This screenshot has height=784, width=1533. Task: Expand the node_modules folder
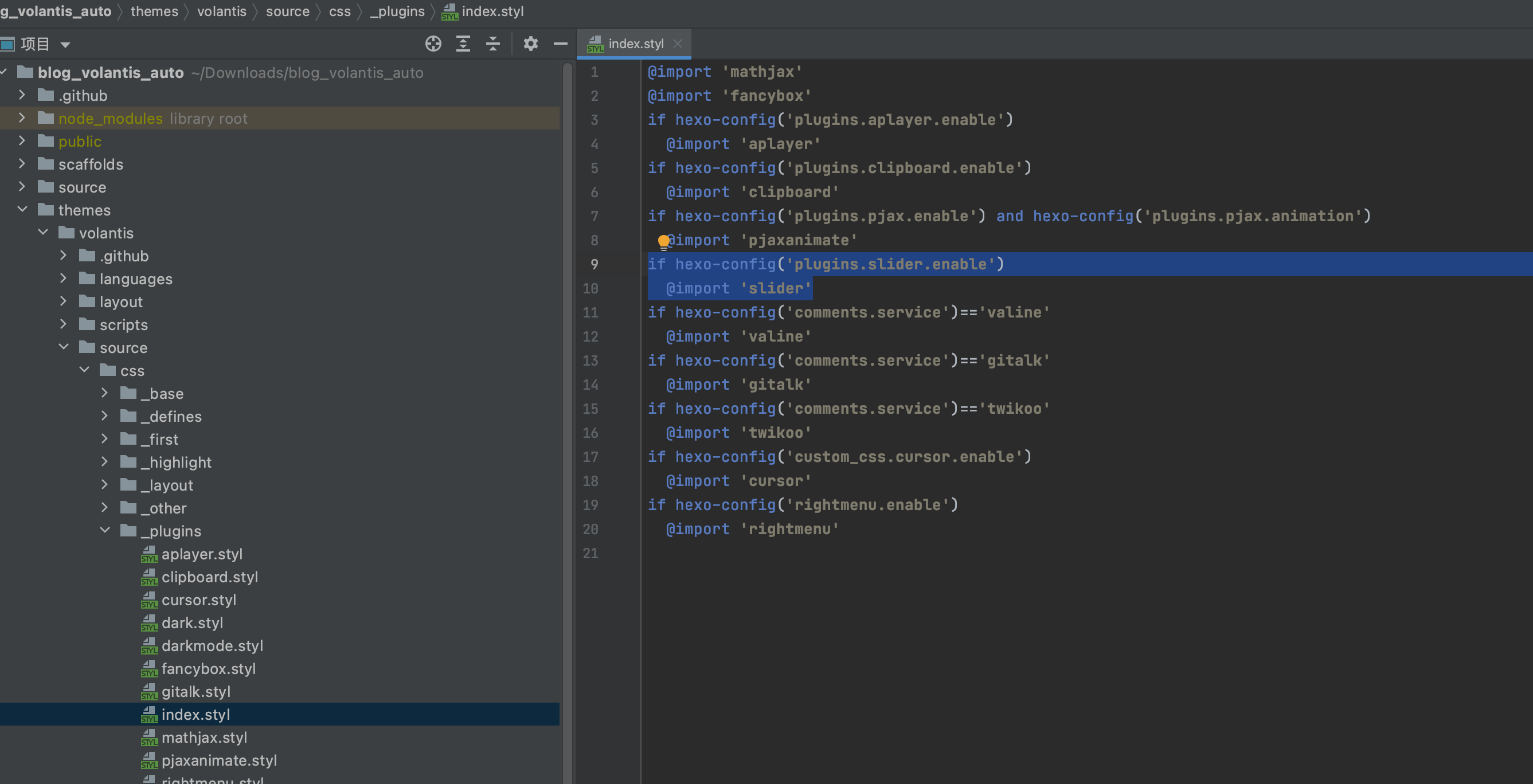tap(22, 118)
